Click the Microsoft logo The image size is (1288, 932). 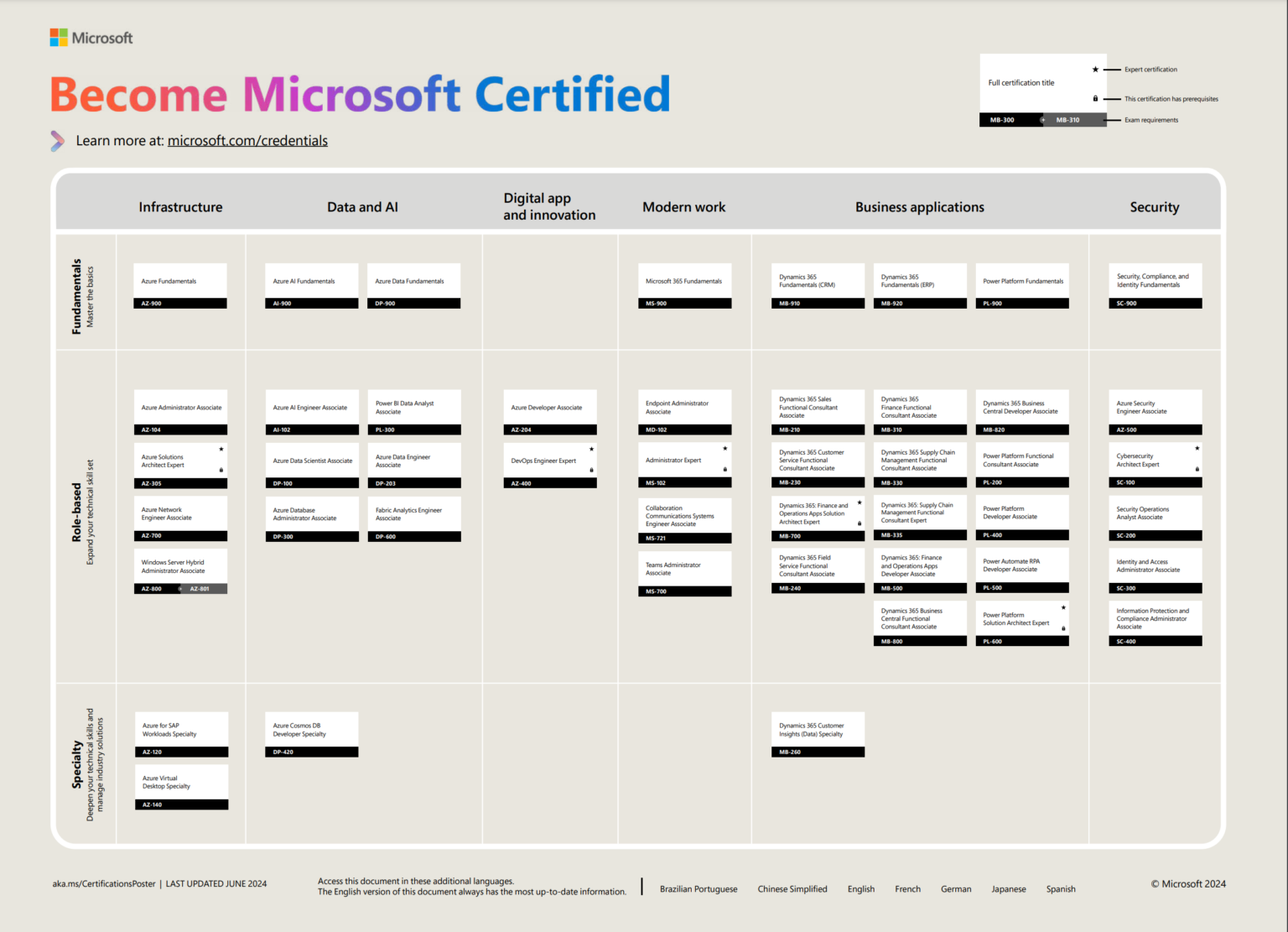(91, 37)
